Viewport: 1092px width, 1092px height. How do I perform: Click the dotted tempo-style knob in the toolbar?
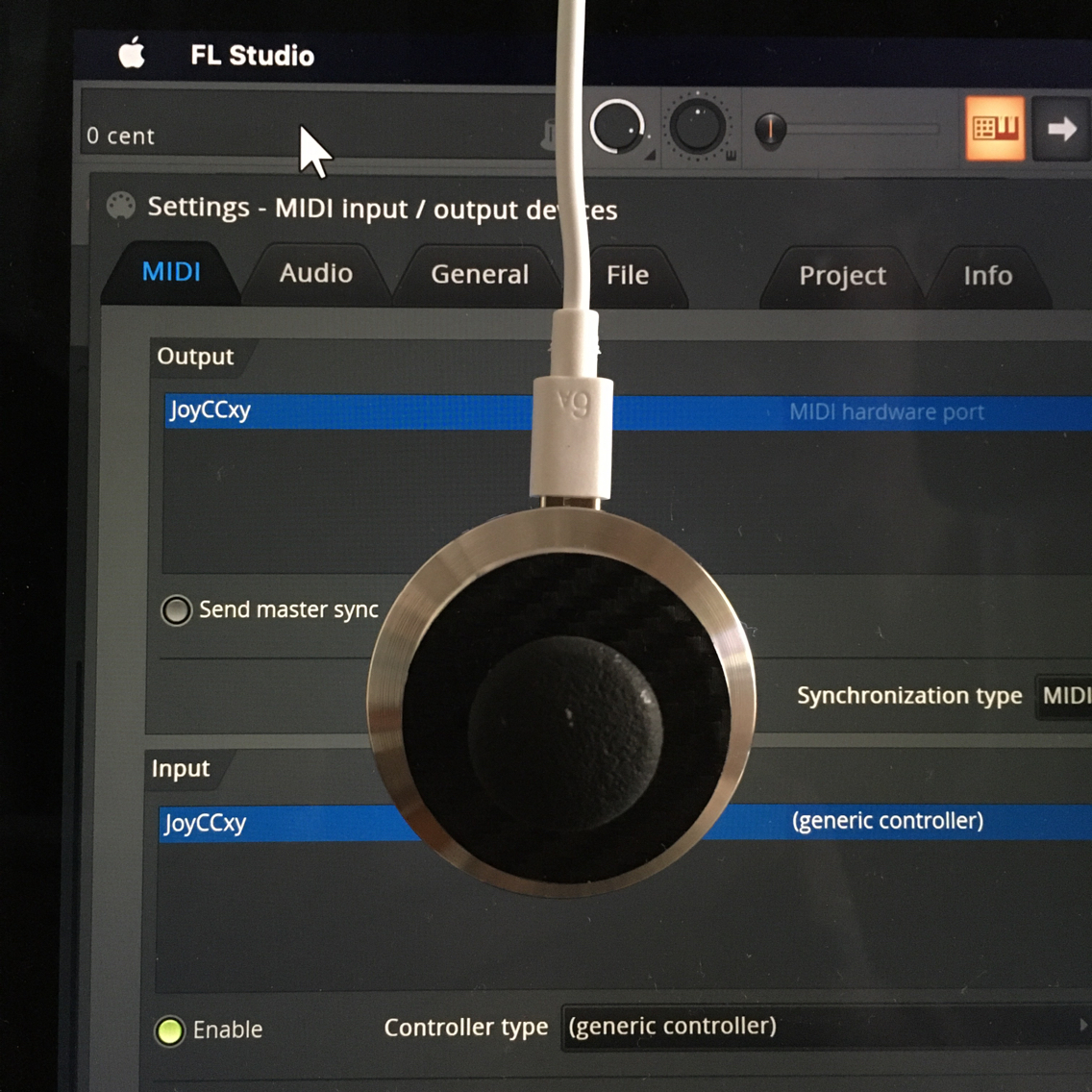click(x=698, y=125)
